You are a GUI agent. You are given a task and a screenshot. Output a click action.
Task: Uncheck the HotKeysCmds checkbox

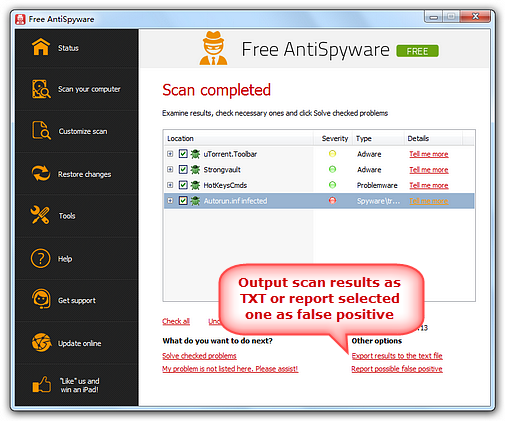click(183, 185)
